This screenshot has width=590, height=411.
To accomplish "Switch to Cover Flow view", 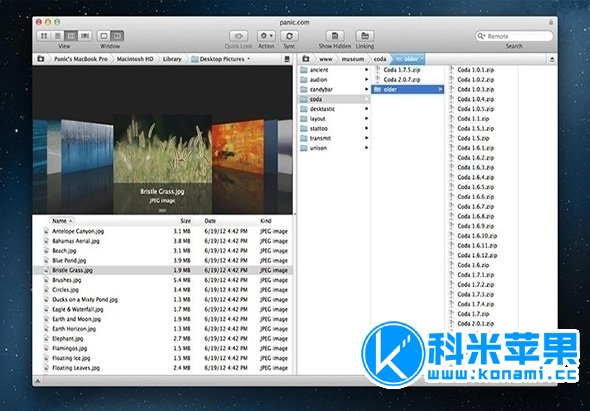I will [85, 36].
